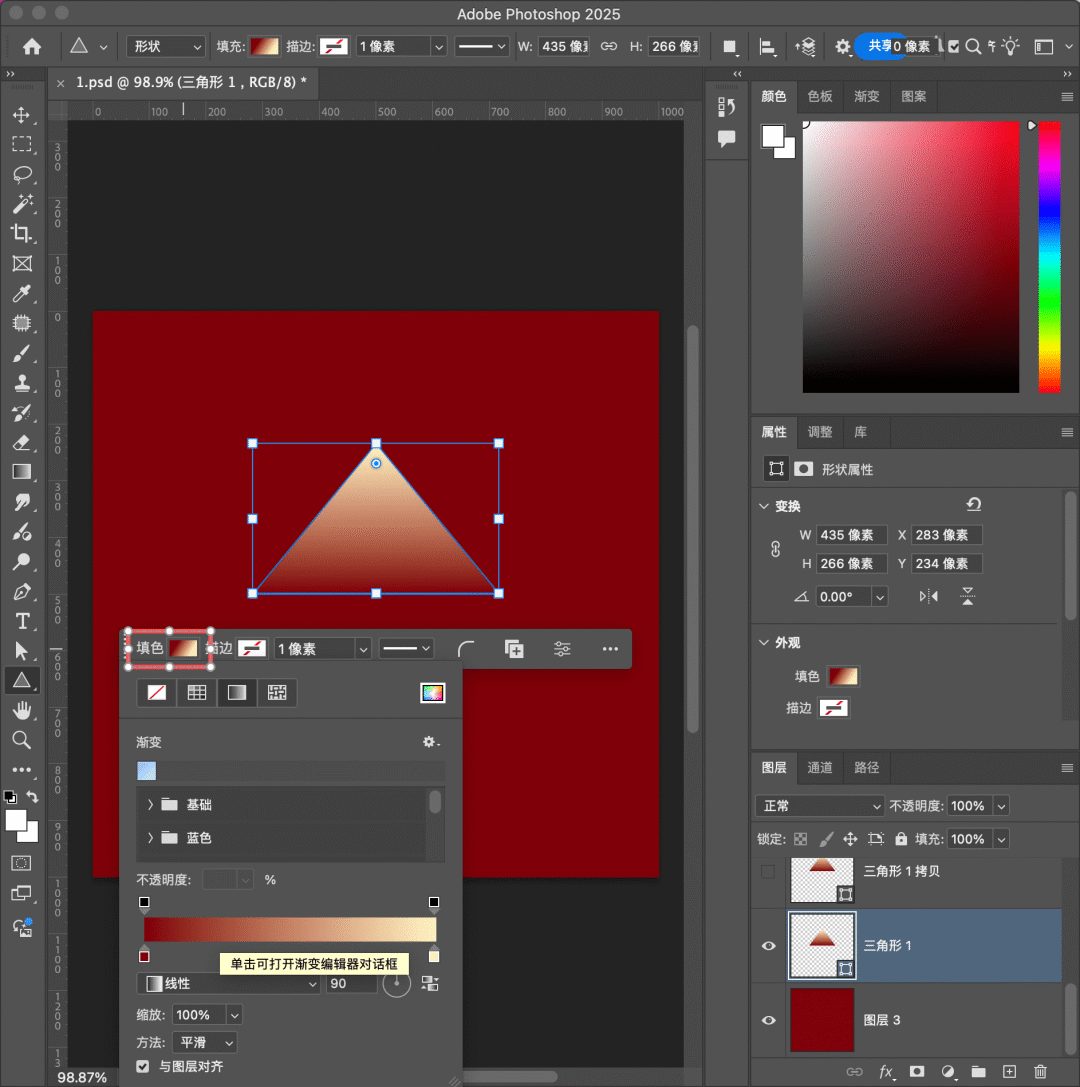Image resolution: width=1080 pixels, height=1087 pixels.
Task: Hide the 三角形 1 layer
Action: (768, 945)
